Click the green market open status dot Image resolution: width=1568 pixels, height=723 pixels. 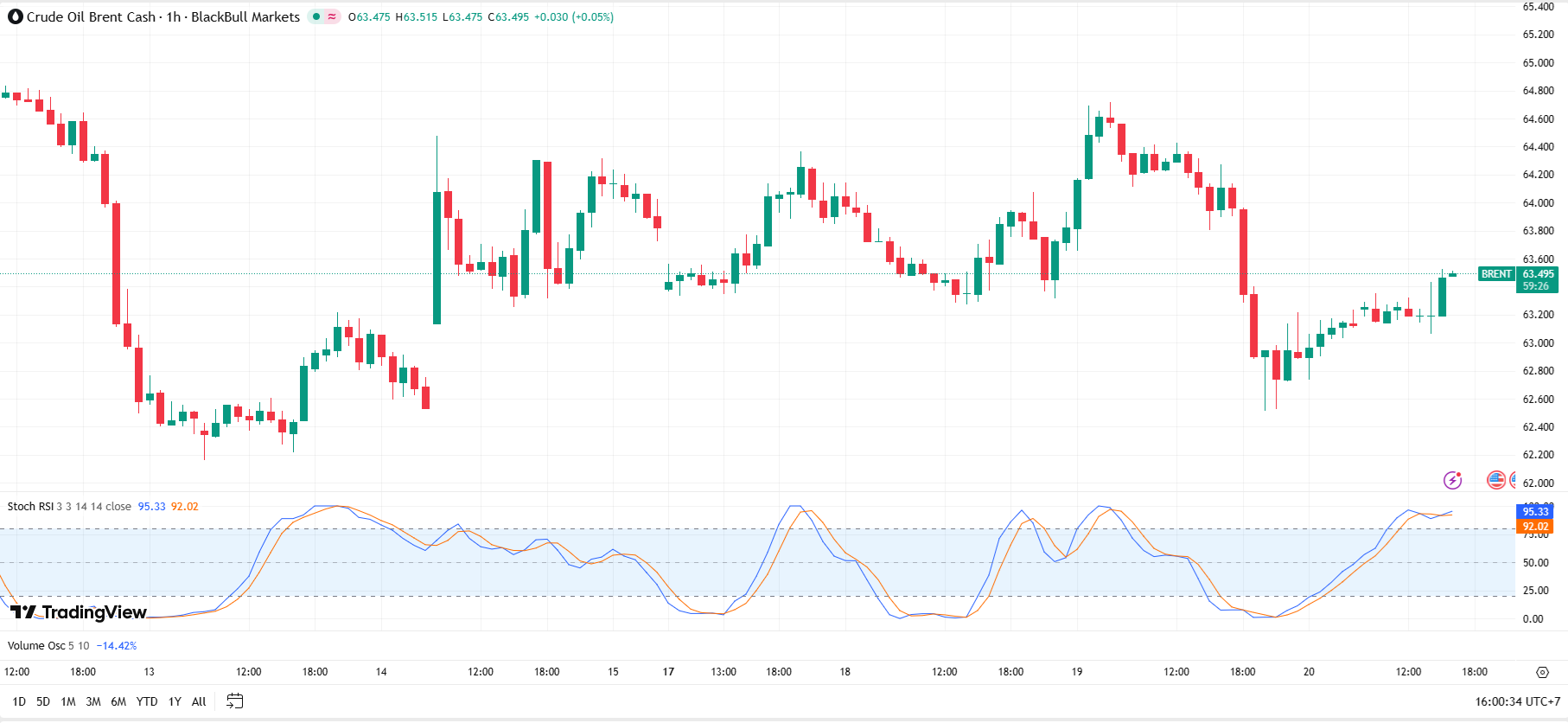(316, 16)
